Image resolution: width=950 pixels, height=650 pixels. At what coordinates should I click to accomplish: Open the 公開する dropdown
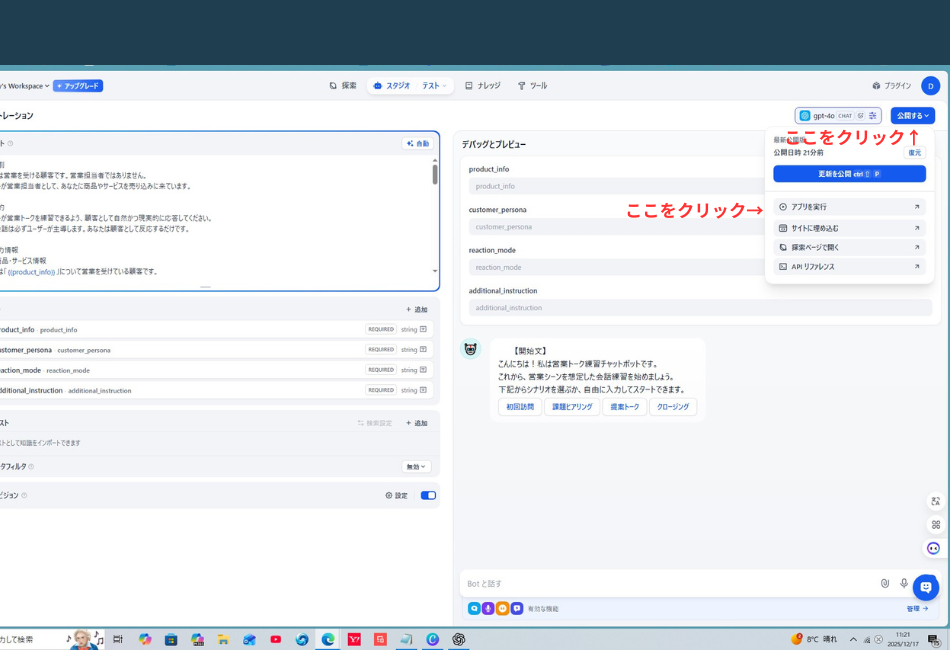pyautogui.click(x=911, y=115)
